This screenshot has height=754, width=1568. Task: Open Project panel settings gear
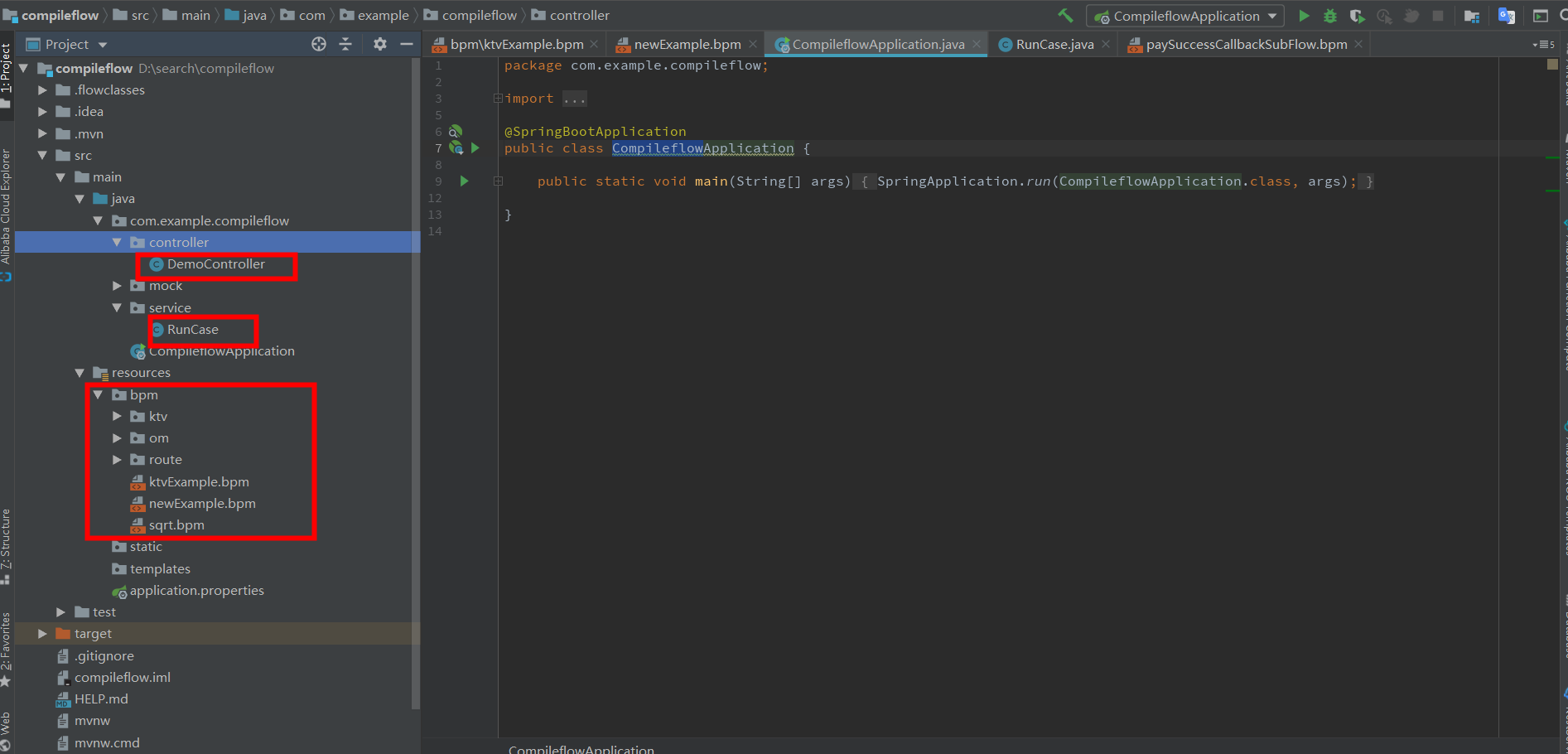tap(380, 44)
